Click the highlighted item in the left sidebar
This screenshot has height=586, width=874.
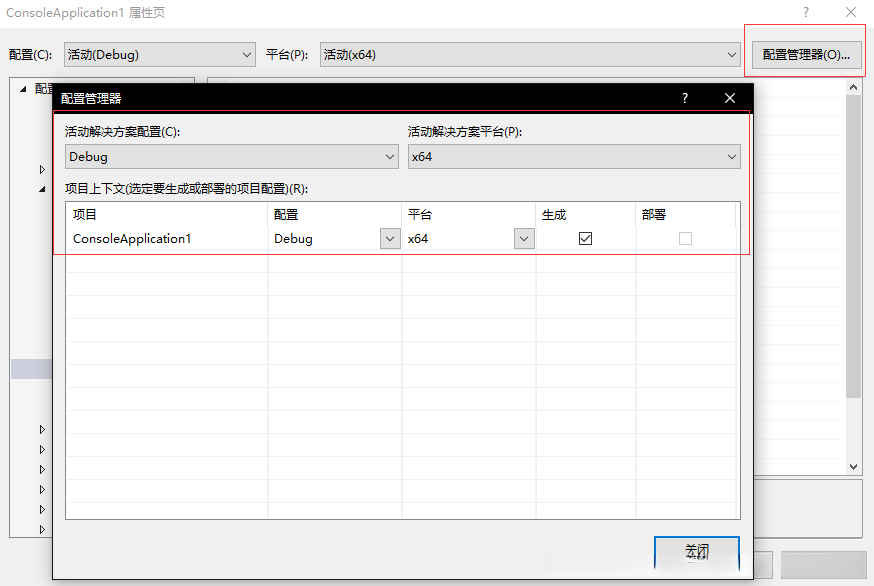tap(30, 367)
